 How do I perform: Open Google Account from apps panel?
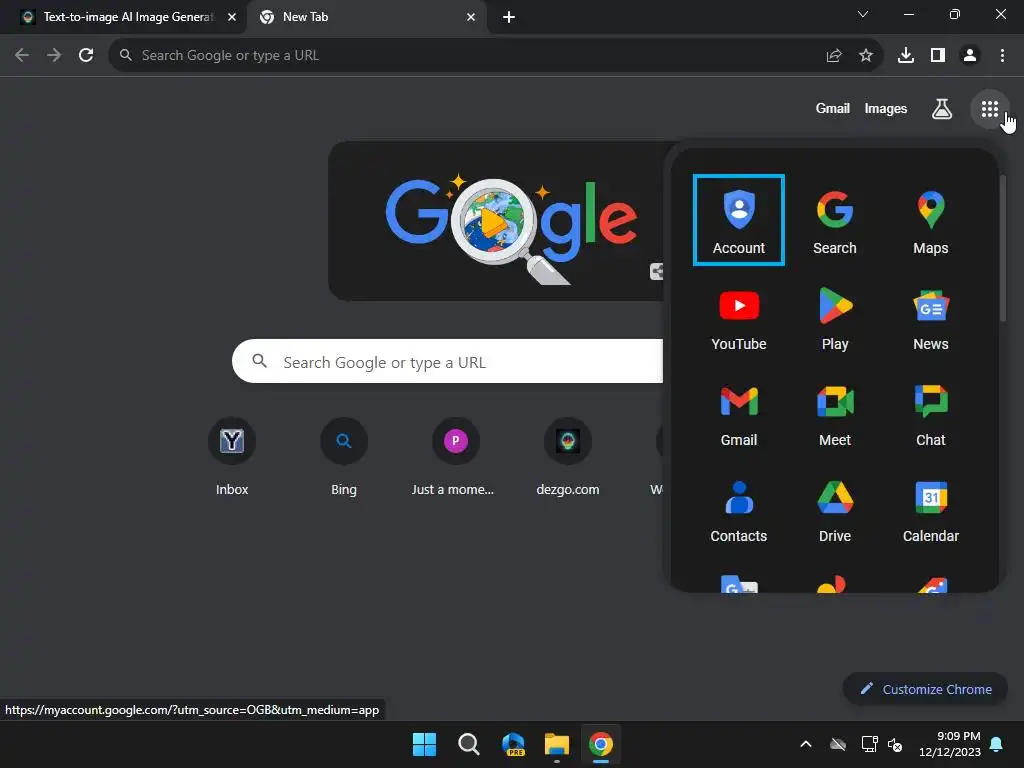[x=739, y=220]
